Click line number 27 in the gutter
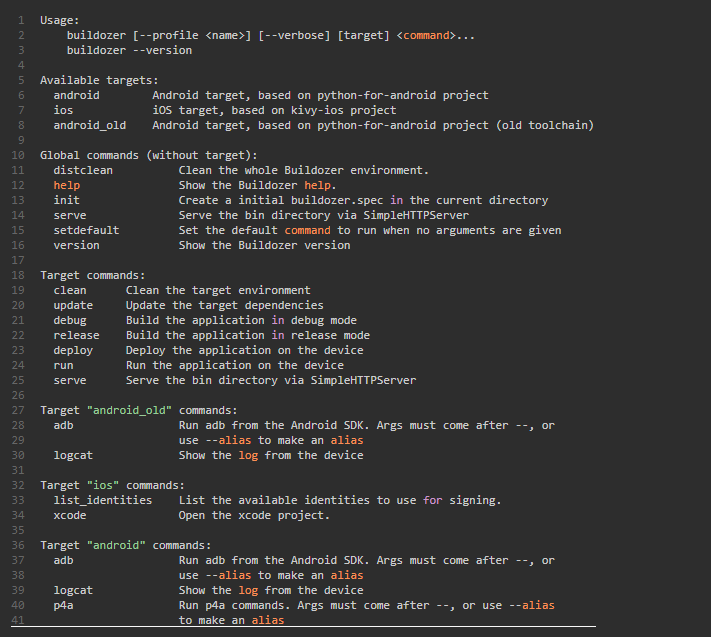711x637 pixels. click(x=18, y=410)
